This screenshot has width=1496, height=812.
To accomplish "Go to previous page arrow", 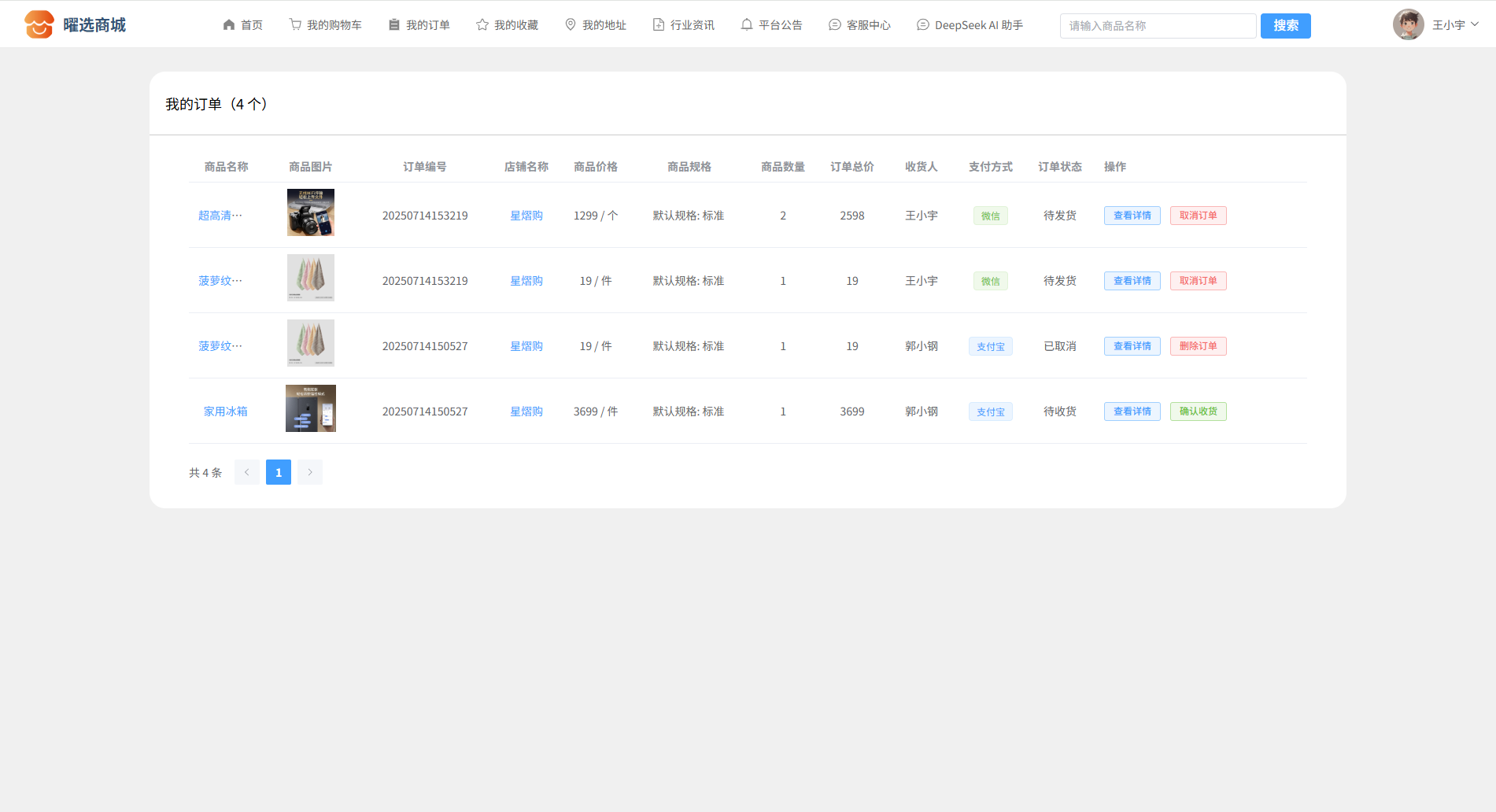I will tap(246, 472).
